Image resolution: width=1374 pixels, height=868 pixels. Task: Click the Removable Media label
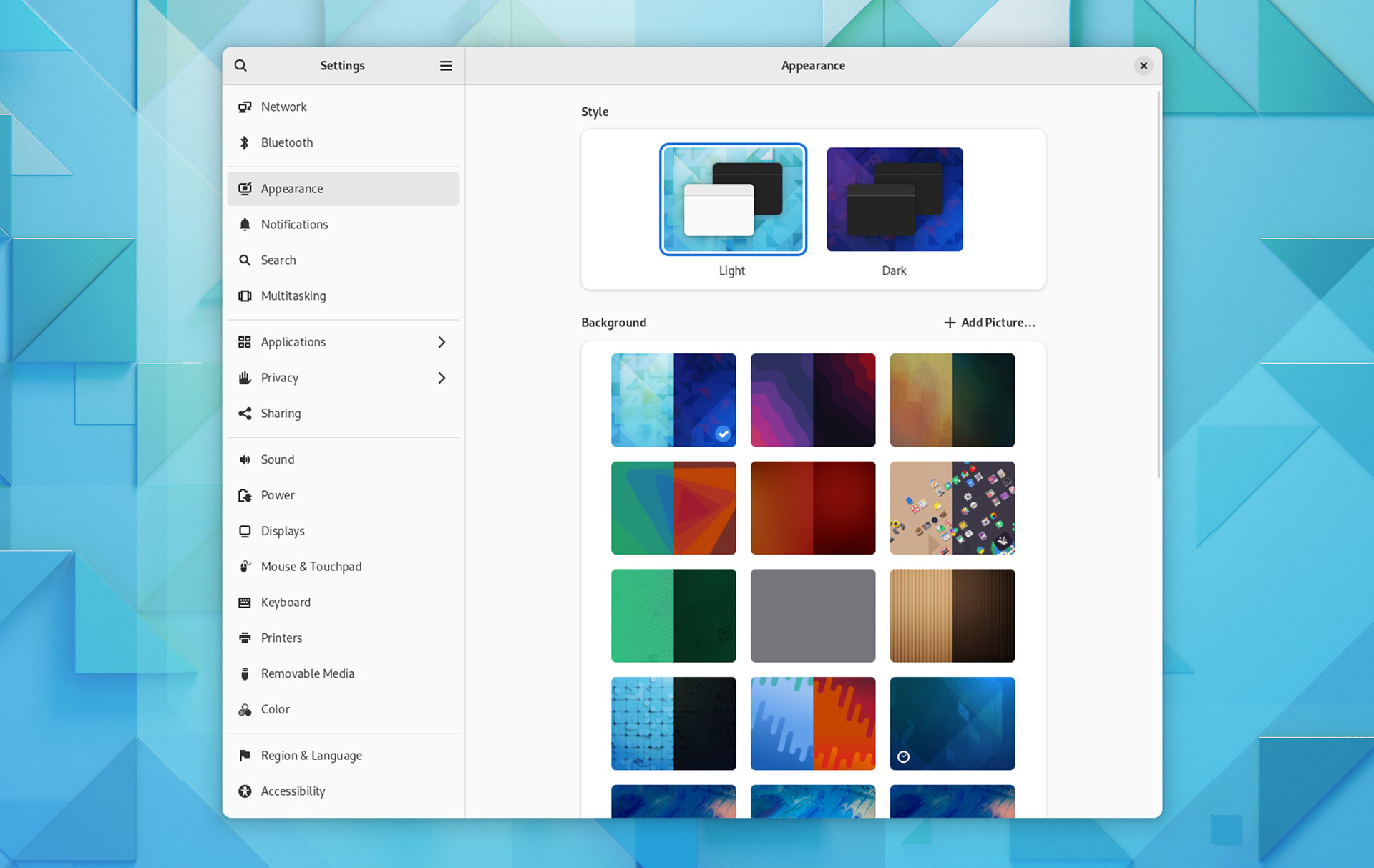click(308, 674)
